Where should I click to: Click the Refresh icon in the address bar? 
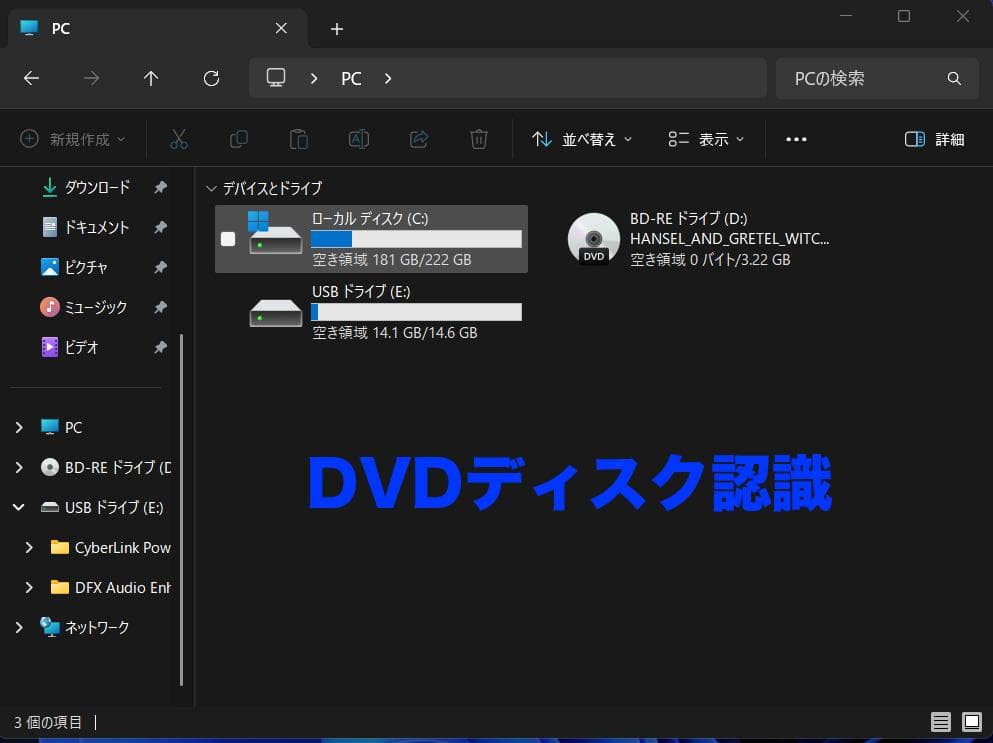[x=211, y=78]
